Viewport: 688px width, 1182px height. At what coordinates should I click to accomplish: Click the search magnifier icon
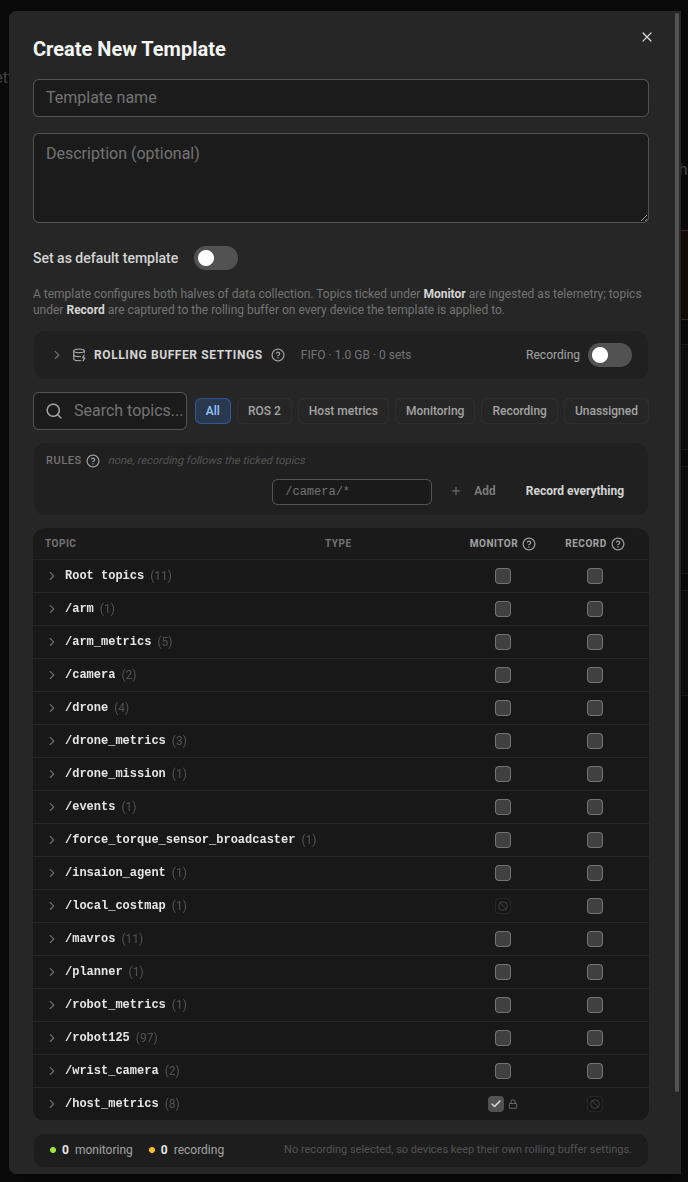54,411
